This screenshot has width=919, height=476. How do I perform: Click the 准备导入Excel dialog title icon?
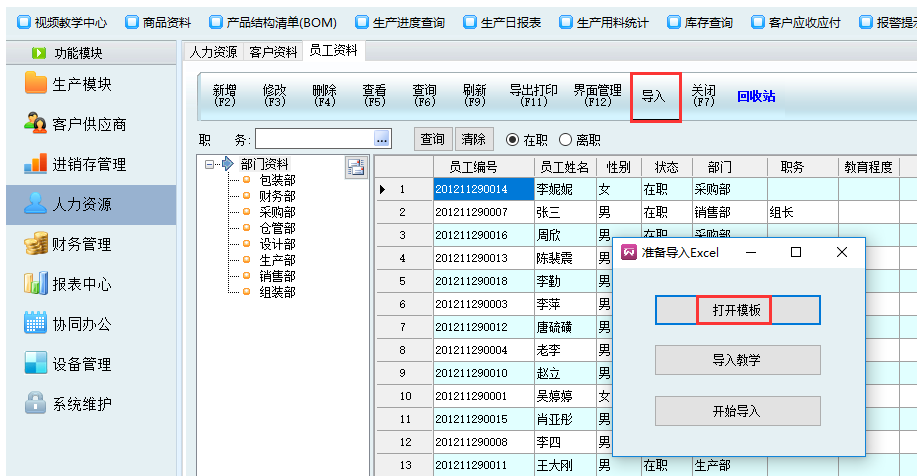[629, 252]
